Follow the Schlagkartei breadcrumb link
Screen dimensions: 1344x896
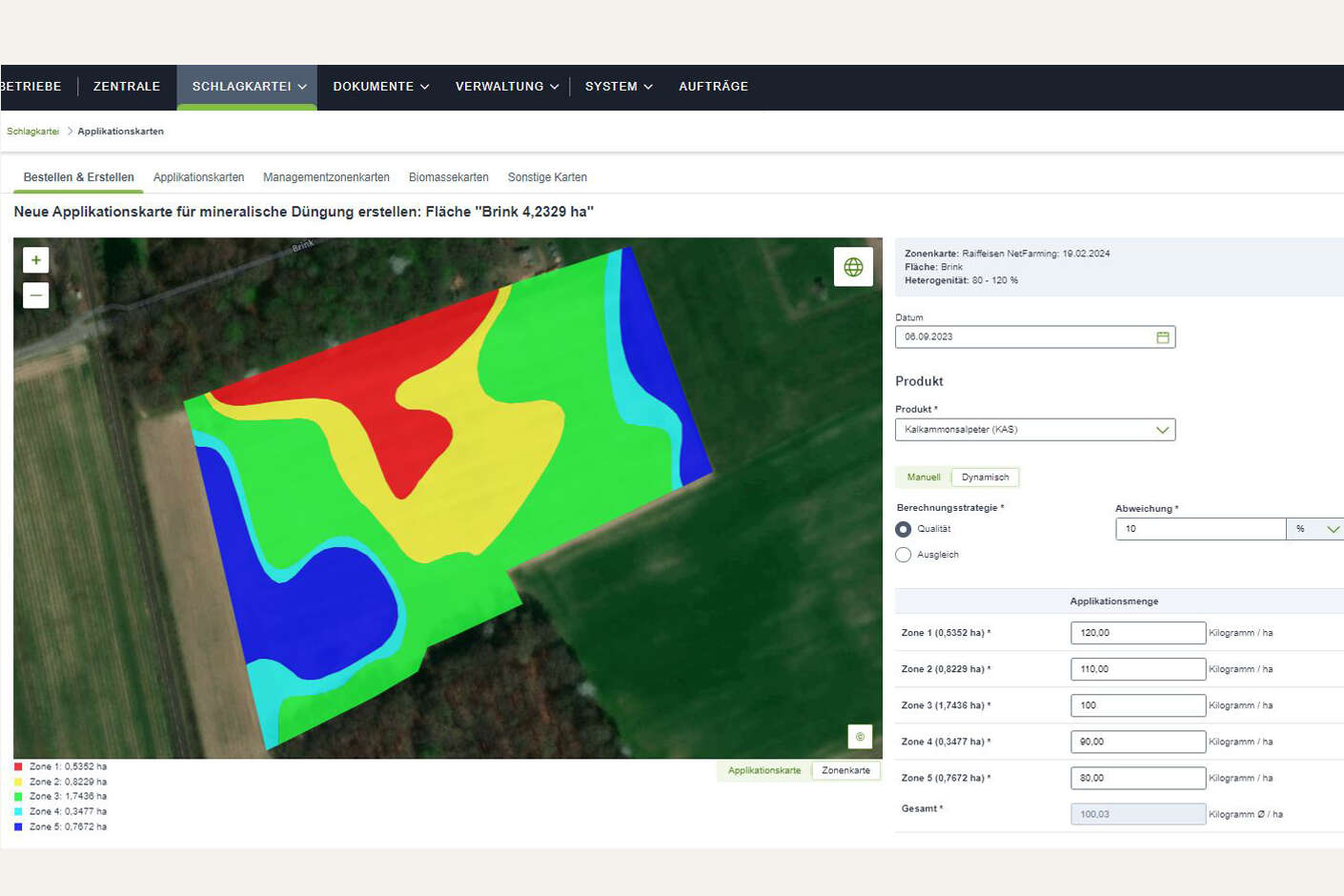coord(33,132)
